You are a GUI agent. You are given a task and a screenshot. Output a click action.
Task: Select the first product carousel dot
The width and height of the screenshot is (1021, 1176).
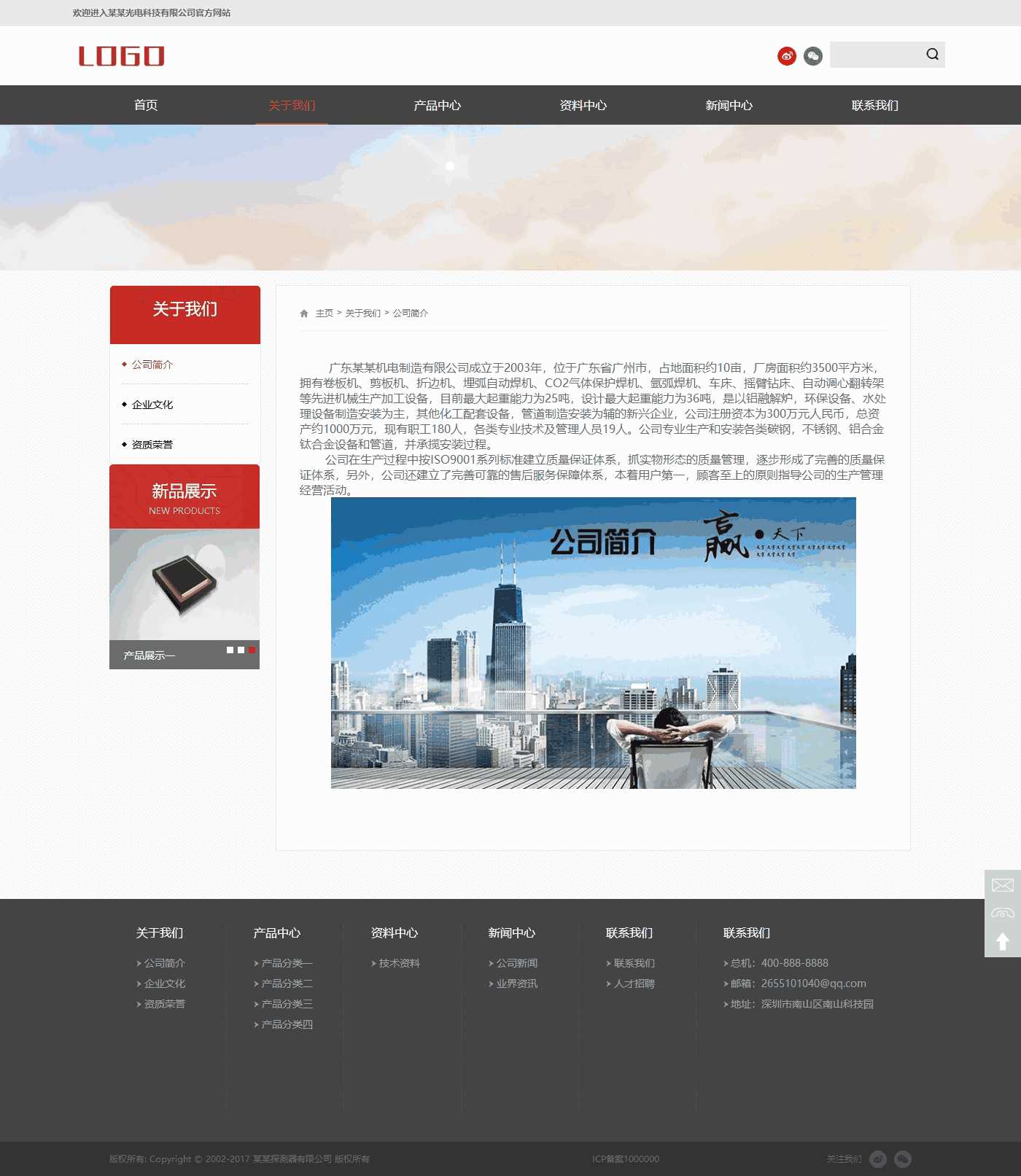click(230, 650)
